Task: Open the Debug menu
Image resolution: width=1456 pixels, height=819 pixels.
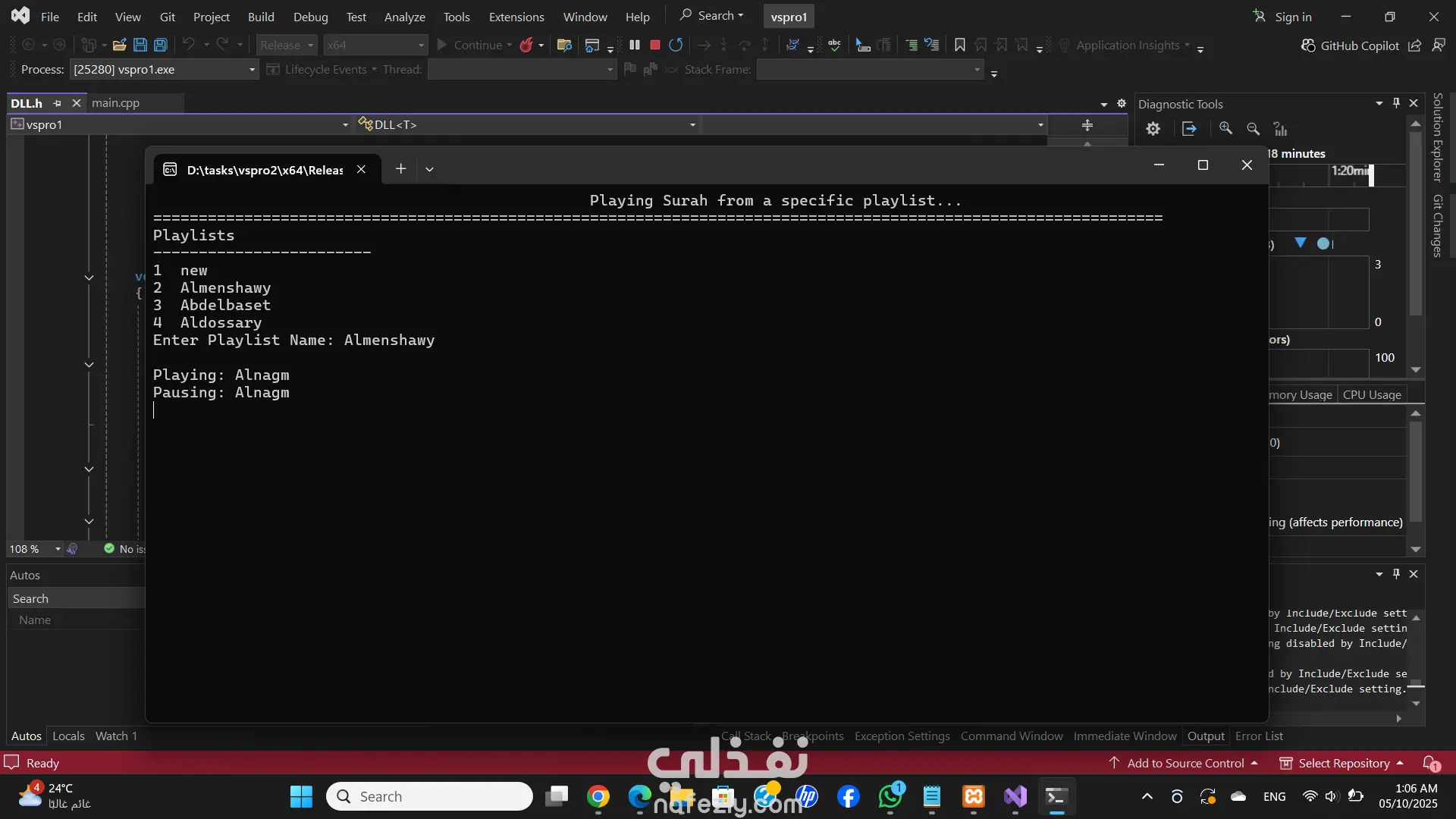Action: 310,17
